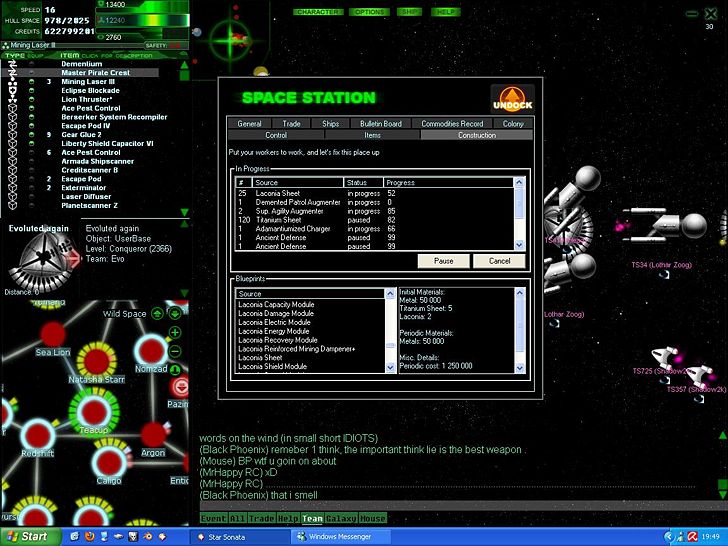
Task: Click the red close-map icon near Pazin
Action: (180, 387)
